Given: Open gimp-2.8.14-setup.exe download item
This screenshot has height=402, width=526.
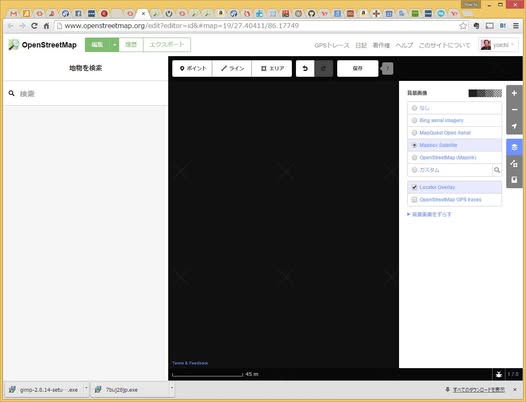Looking at the screenshot, I should tap(44, 390).
